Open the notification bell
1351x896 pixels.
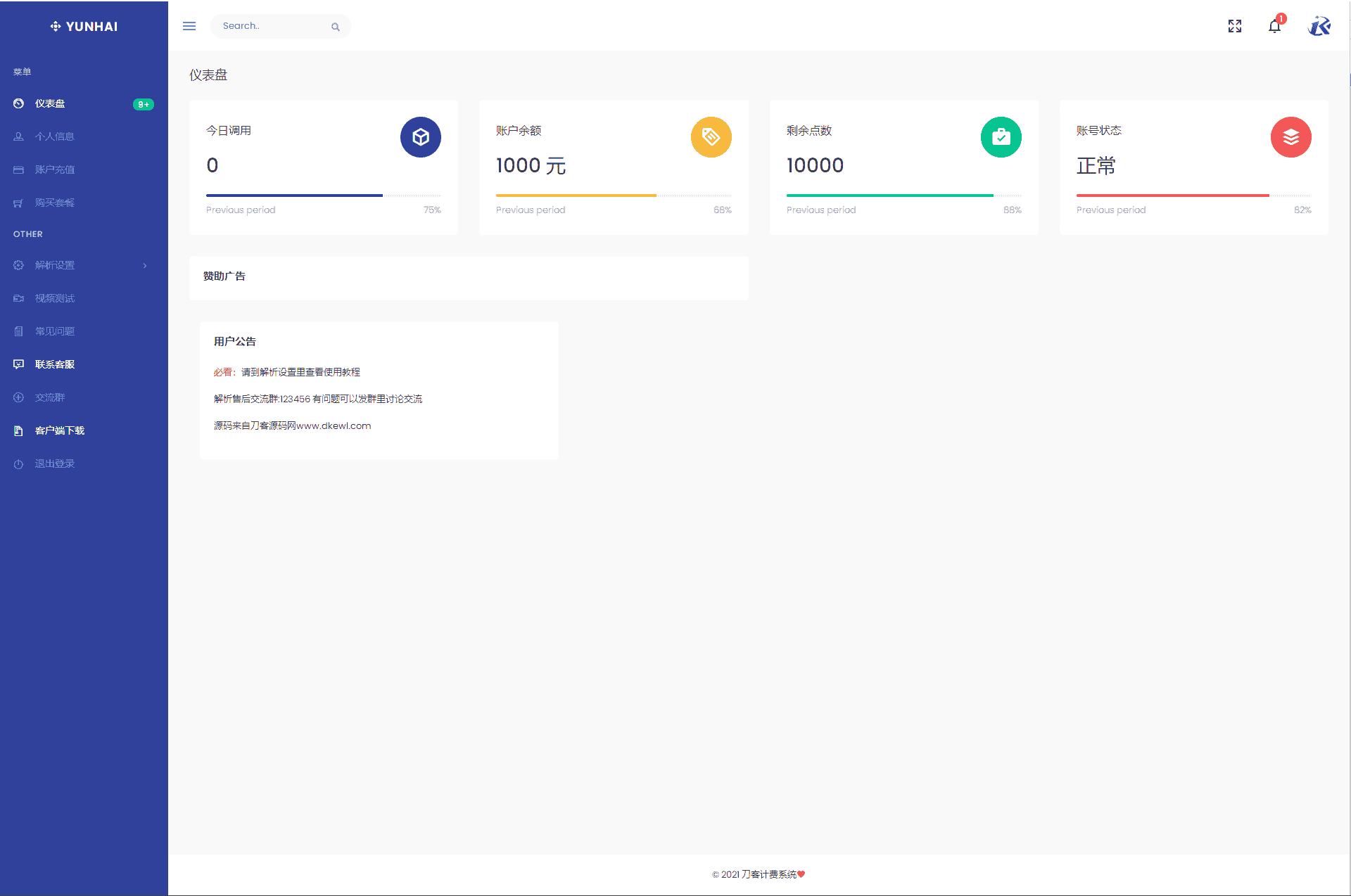pos(1274,26)
